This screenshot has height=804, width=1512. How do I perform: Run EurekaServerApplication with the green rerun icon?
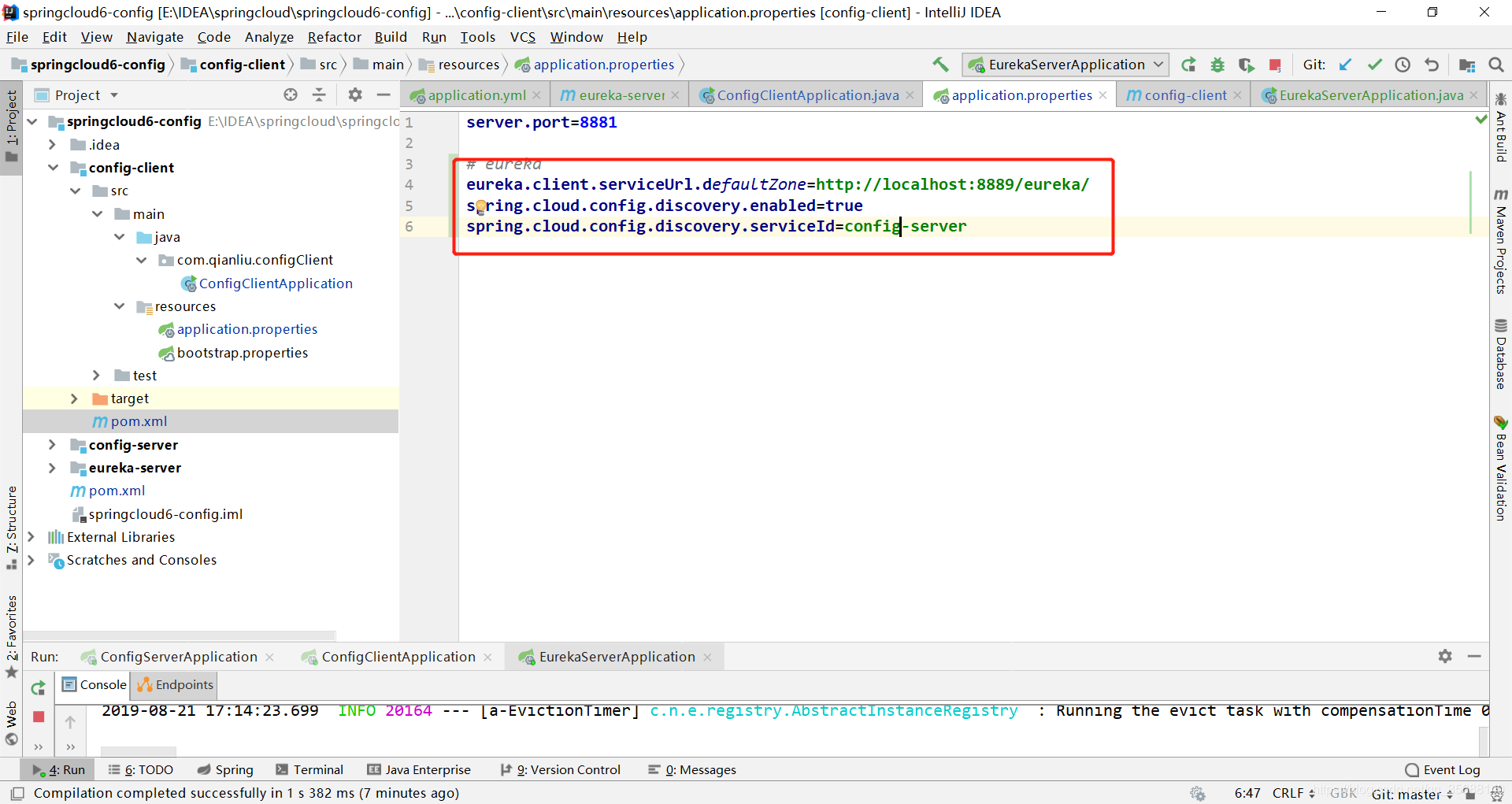point(1188,65)
